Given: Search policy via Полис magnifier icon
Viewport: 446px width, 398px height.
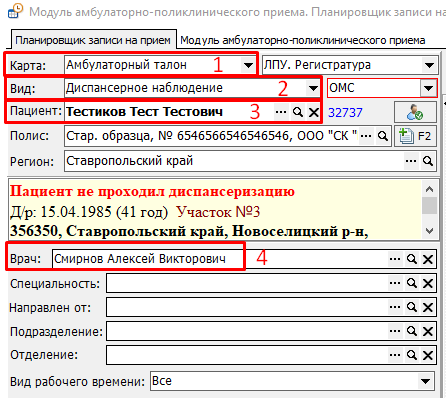Looking at the screenshot, I should point(383,136).
